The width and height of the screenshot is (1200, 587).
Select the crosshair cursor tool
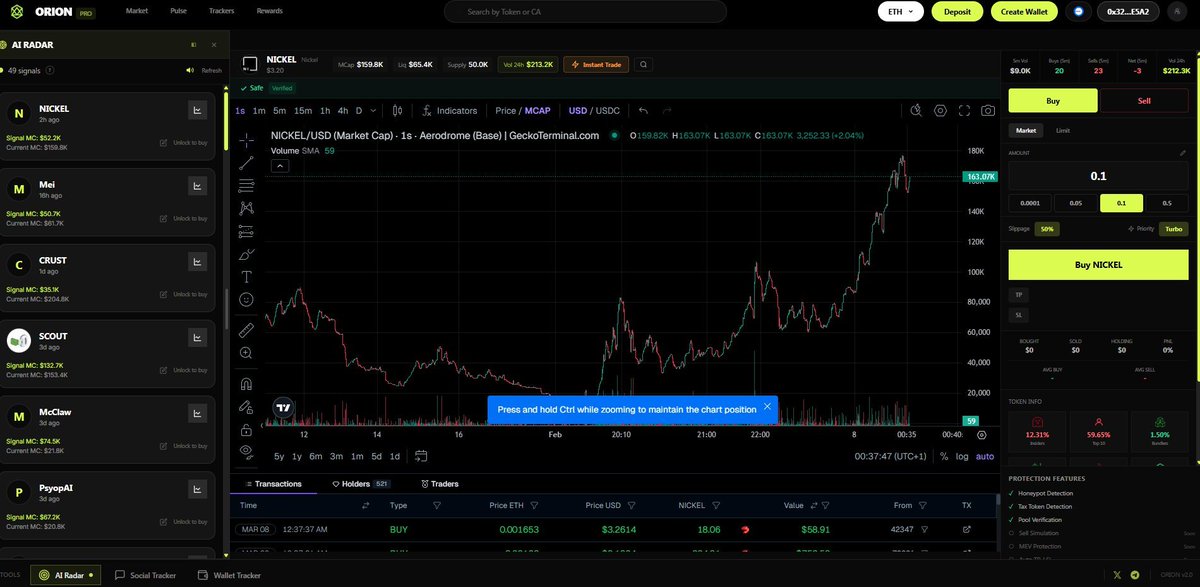pos(246,139)
